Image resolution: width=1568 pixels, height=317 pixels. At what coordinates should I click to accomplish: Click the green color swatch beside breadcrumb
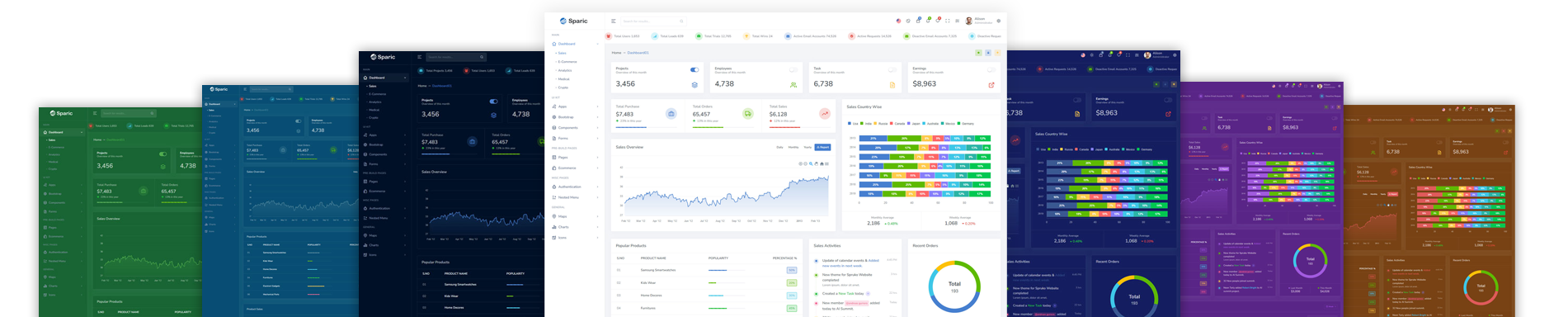click(x=978, y=53)
